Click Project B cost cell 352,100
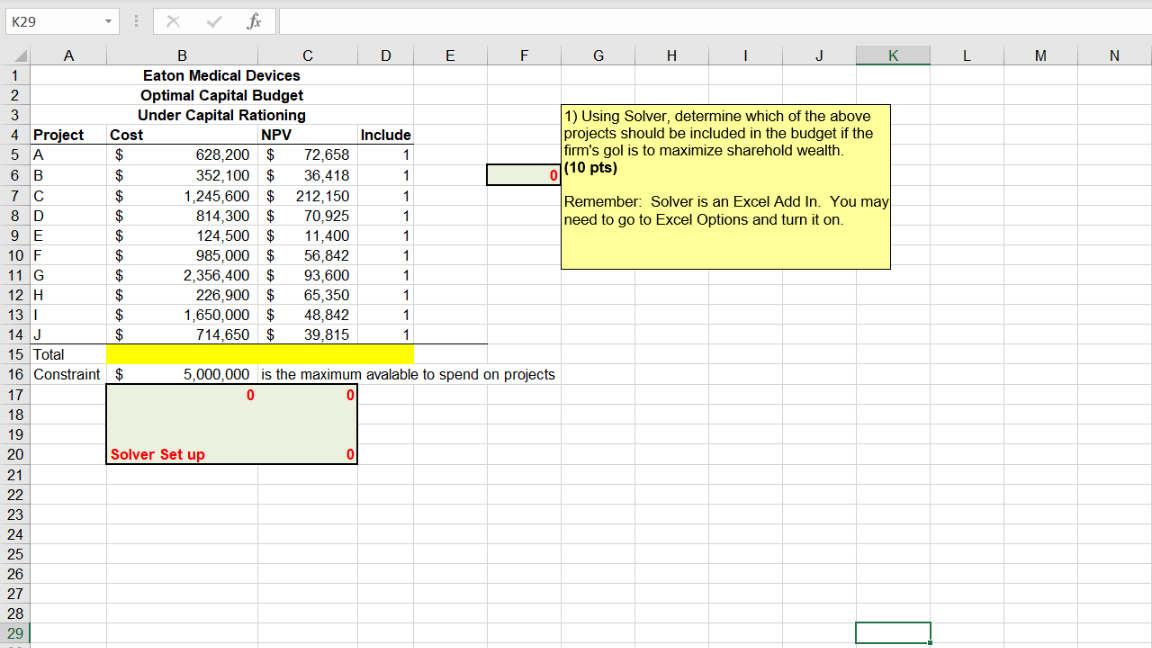 click(x=182, y=176)
